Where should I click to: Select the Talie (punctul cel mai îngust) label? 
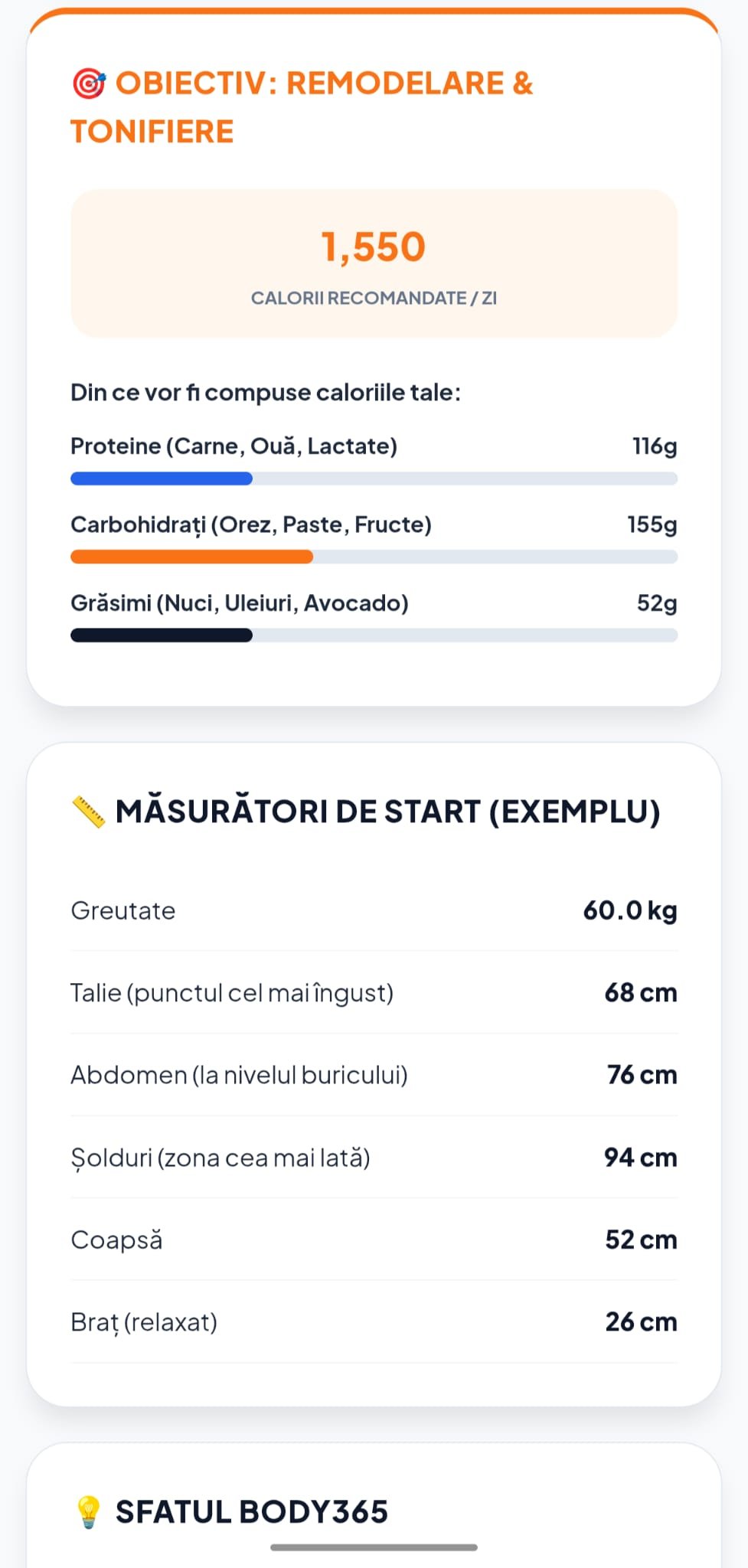(x=232, y=993)
